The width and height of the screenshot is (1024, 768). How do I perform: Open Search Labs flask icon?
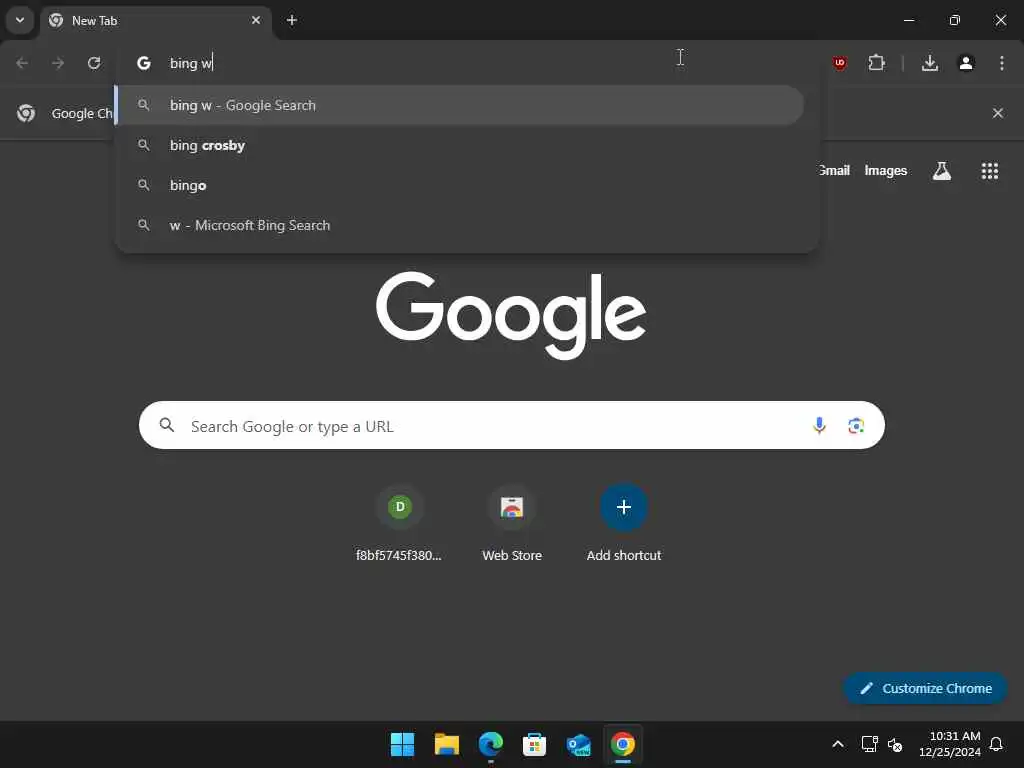coord(942,170)
